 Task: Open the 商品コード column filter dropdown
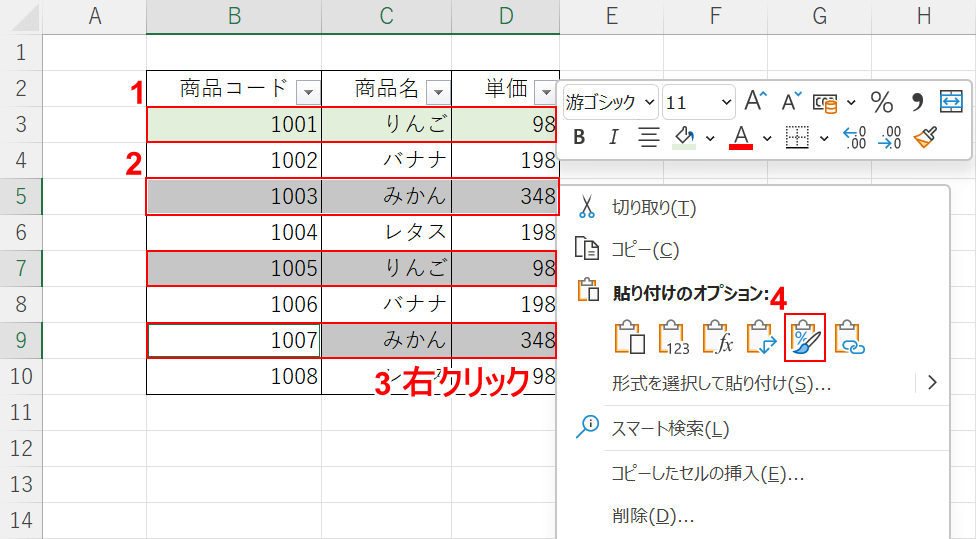click(x=308, y=92)
